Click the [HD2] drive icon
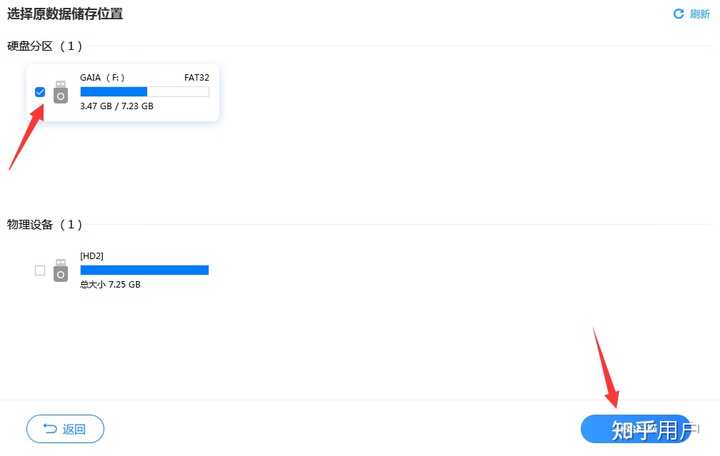This screenshot has width=720, height=456. point(61,270)
